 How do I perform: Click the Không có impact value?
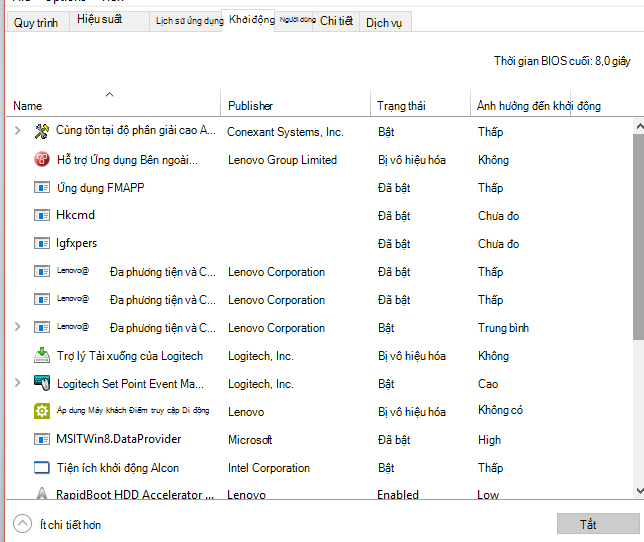(x=500, y=410)
